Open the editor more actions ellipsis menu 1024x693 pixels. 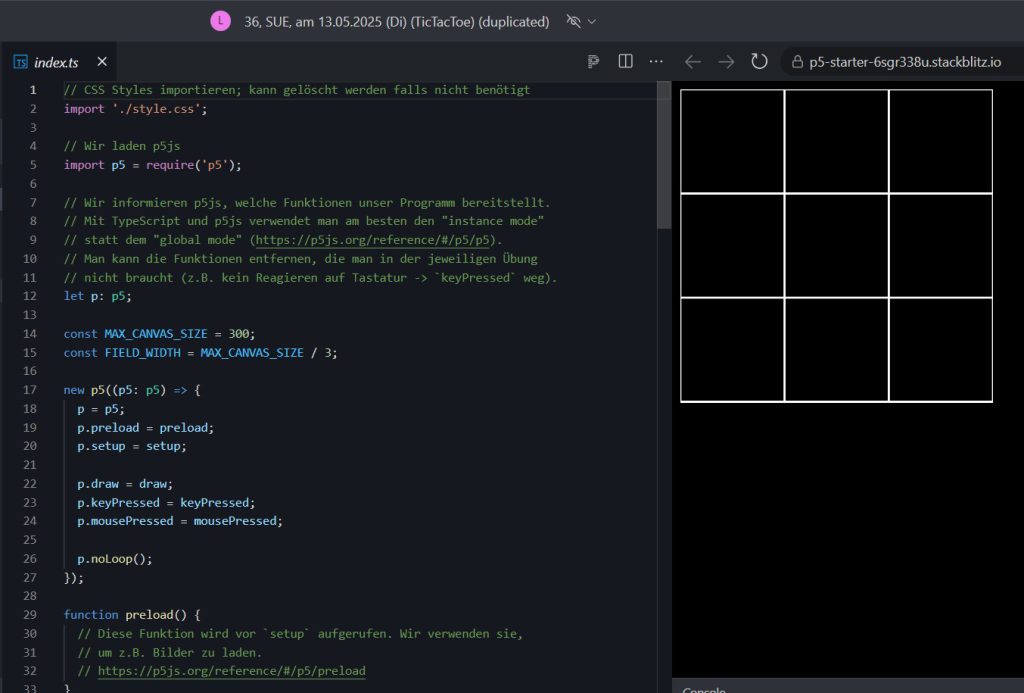[656, 62]
